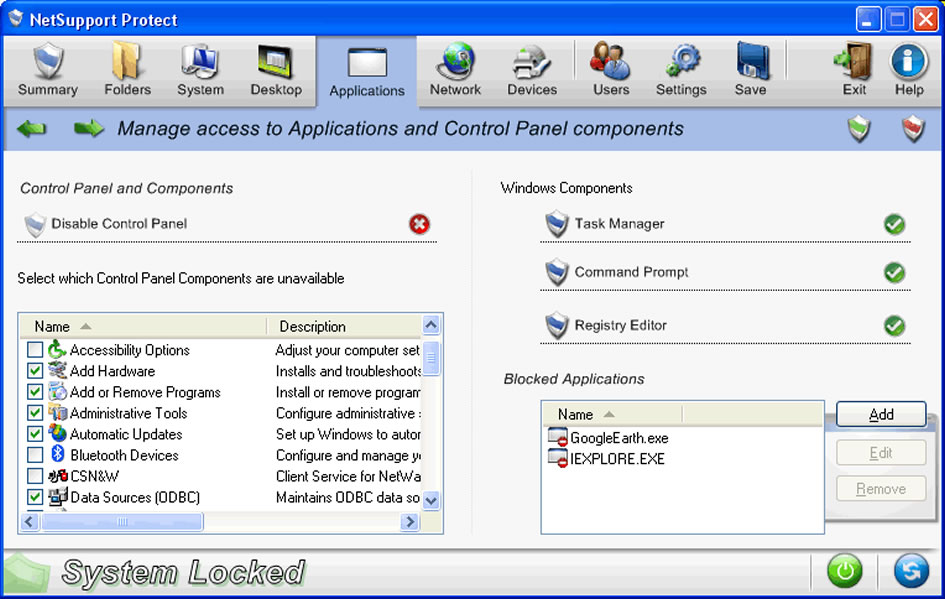Viewport: 945px width, 599px height.
Task: Click the NetSupport Protect title bar shield icon
Action: pos(16,19)
